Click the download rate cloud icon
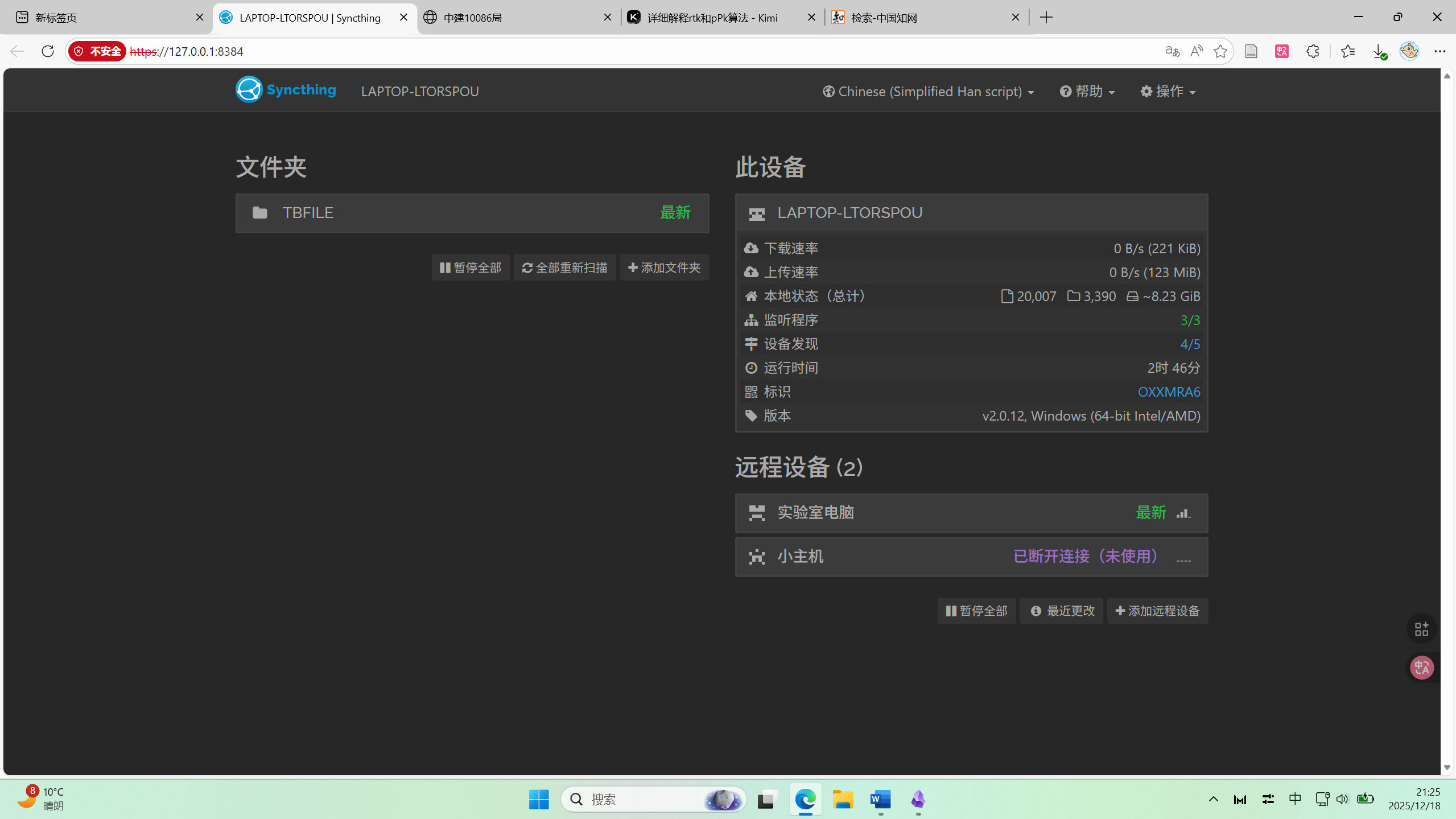This screenshot has width=1456, height=819. (x=751, y=248)
